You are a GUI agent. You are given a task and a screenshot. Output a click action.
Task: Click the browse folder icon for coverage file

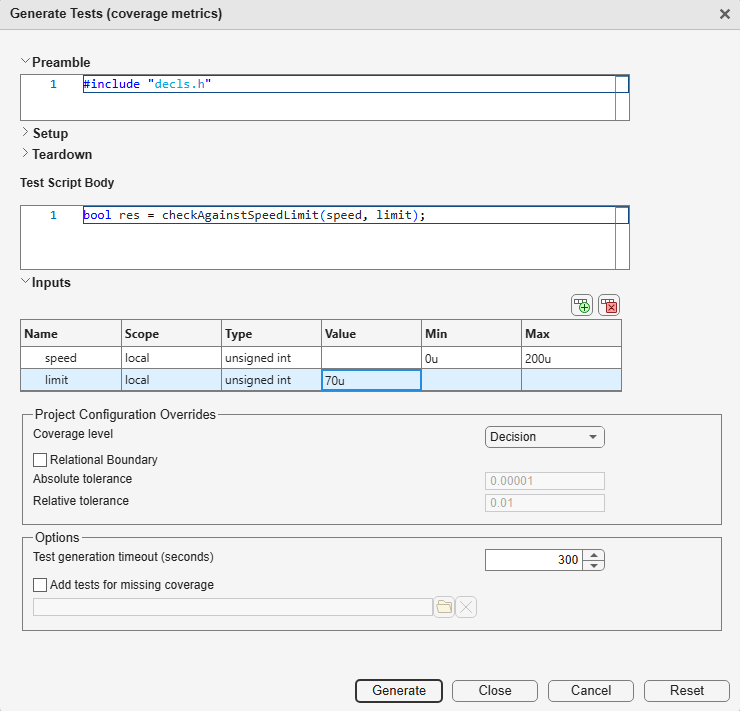(444, 607)
